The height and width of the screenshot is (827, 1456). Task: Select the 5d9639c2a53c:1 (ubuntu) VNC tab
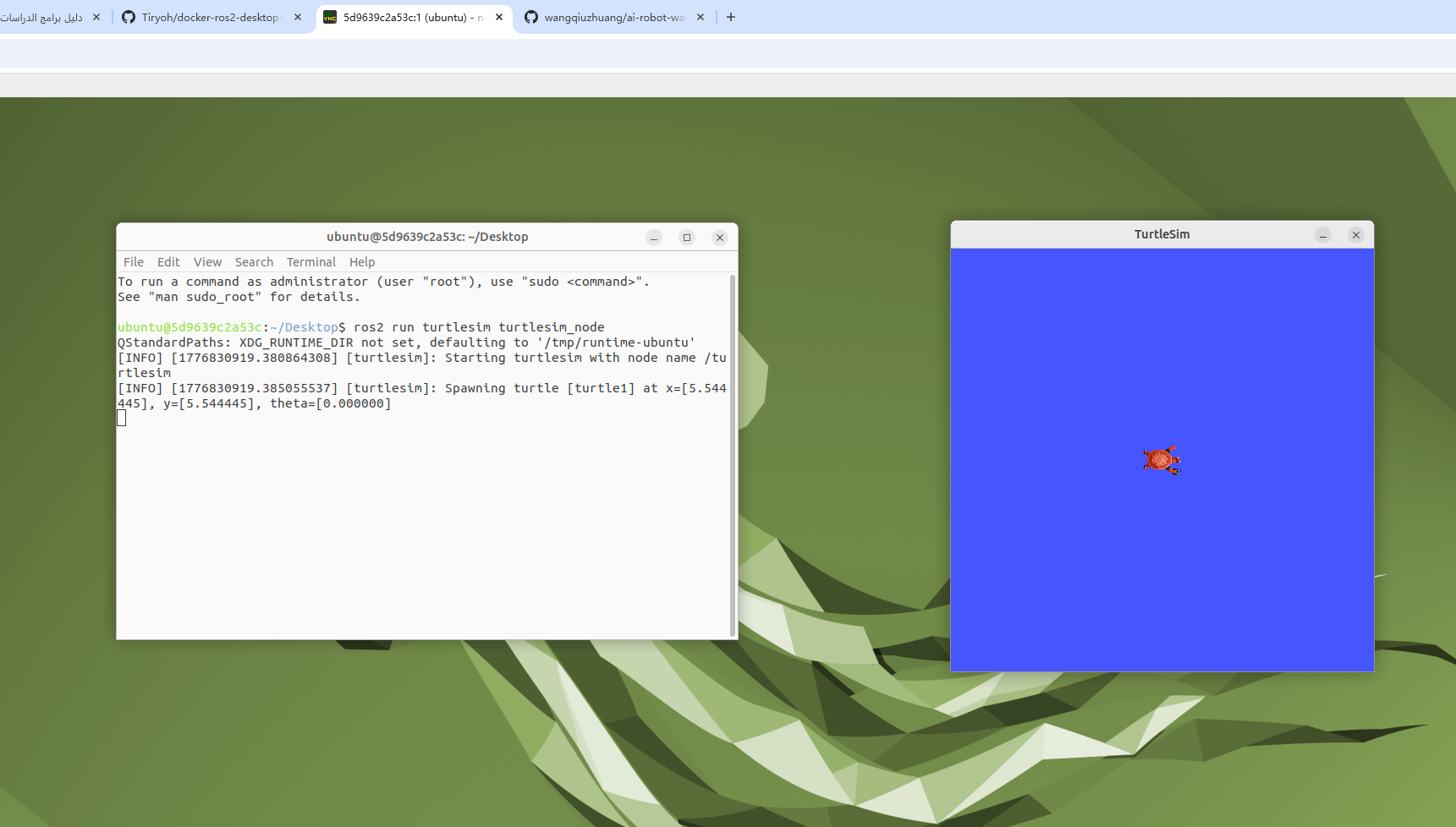pos(413,17)
